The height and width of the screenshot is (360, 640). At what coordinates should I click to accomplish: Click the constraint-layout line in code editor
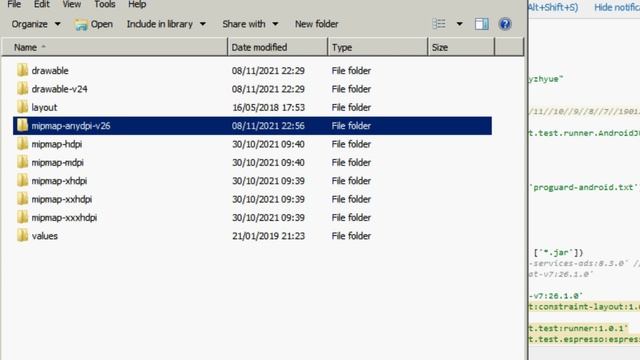coord(584,307)
